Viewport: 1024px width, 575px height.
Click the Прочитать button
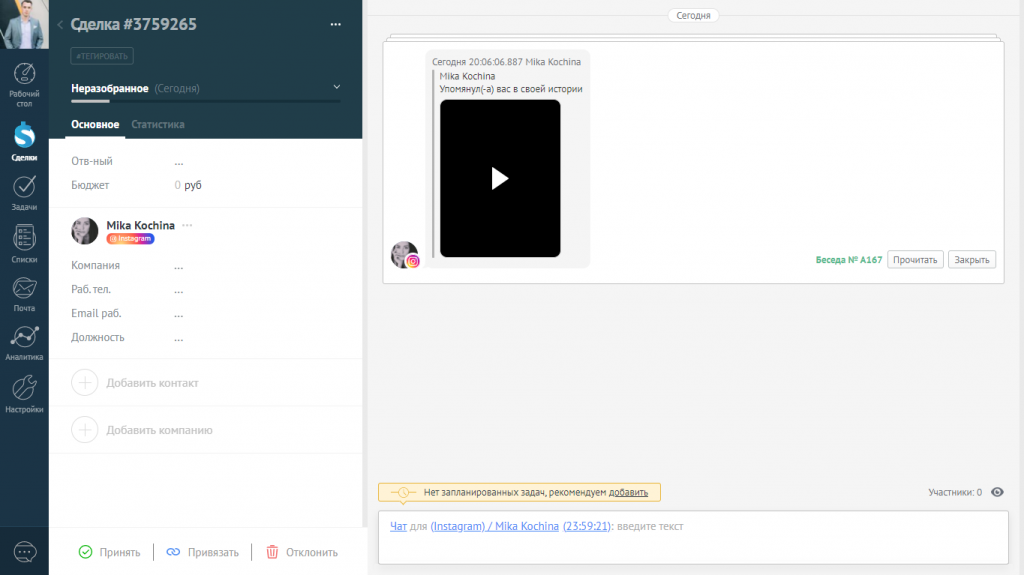click(915, 260)
